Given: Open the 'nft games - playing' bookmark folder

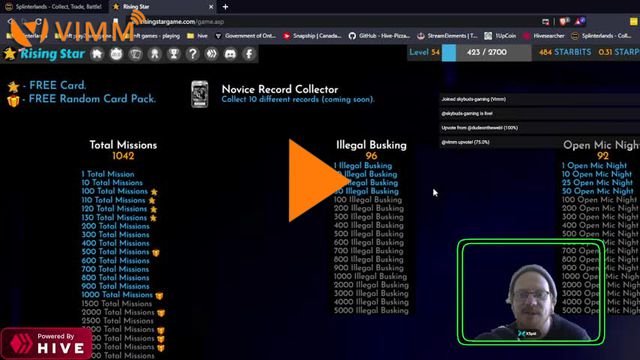Looking at the screenshot, I should 153,36.
